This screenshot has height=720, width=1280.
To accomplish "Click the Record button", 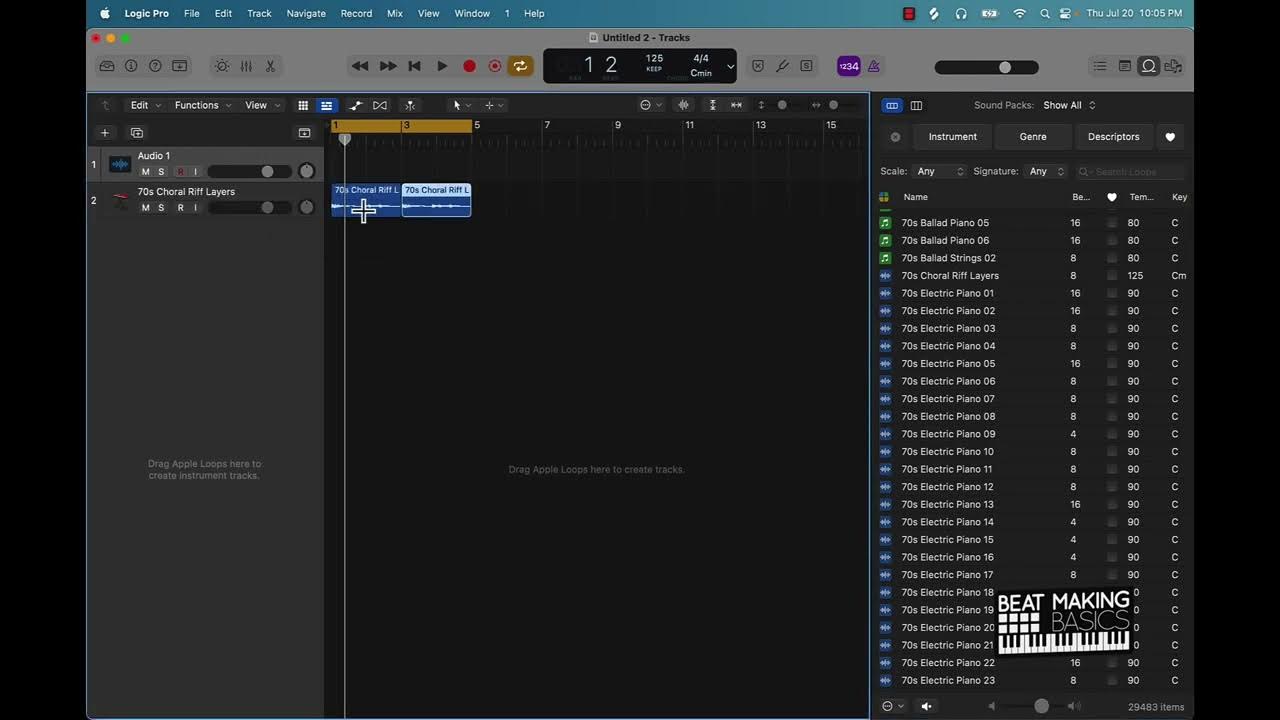I will coord(469,66).
